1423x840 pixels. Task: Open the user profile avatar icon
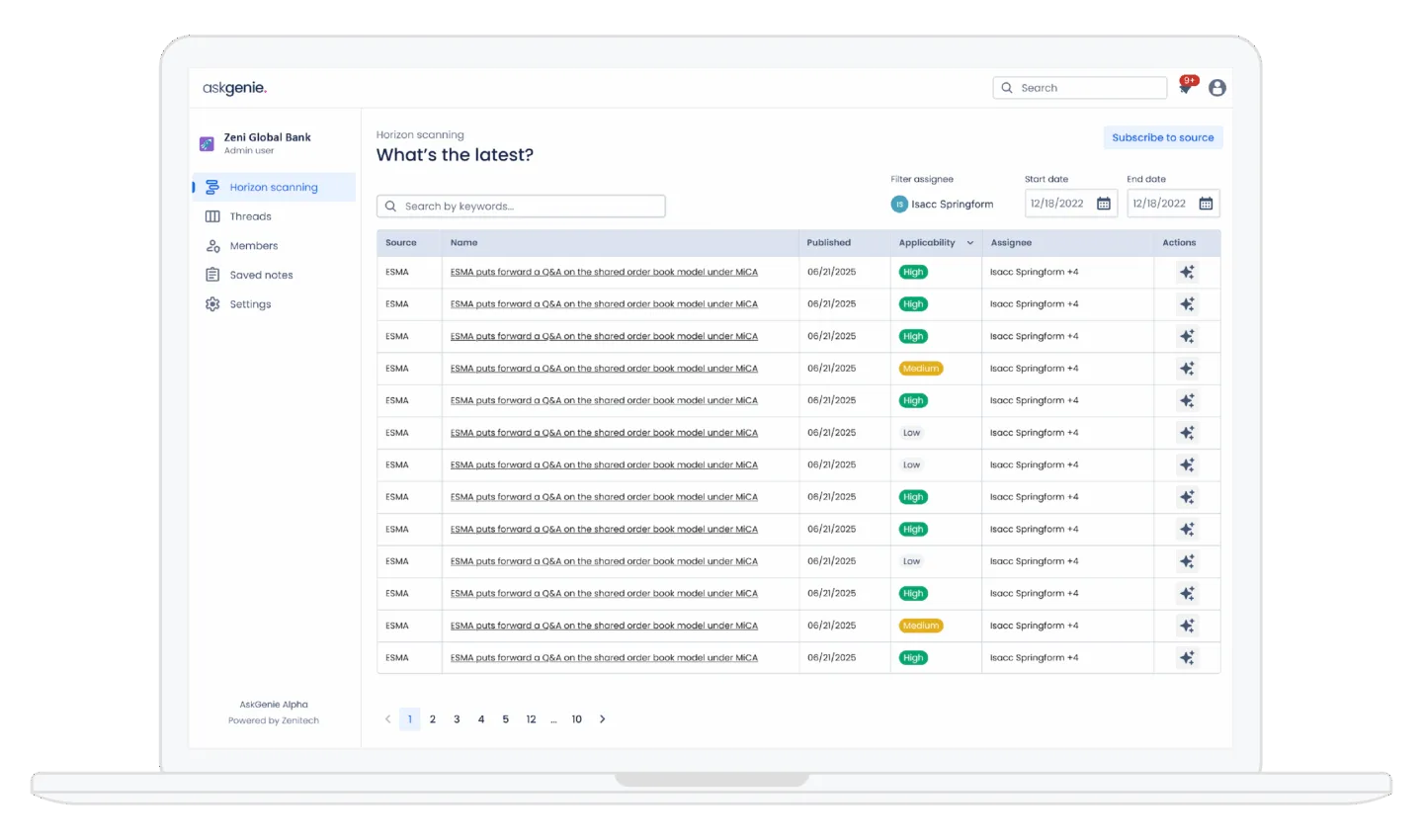pyautogui.click(x=1217, y=88)
